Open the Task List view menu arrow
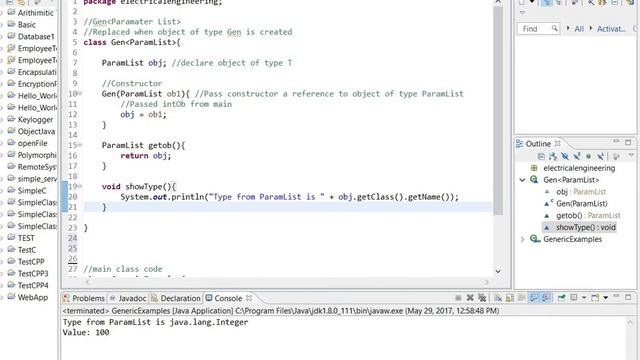The height and width of the screenshot is (360, 640). coord(522,13)
